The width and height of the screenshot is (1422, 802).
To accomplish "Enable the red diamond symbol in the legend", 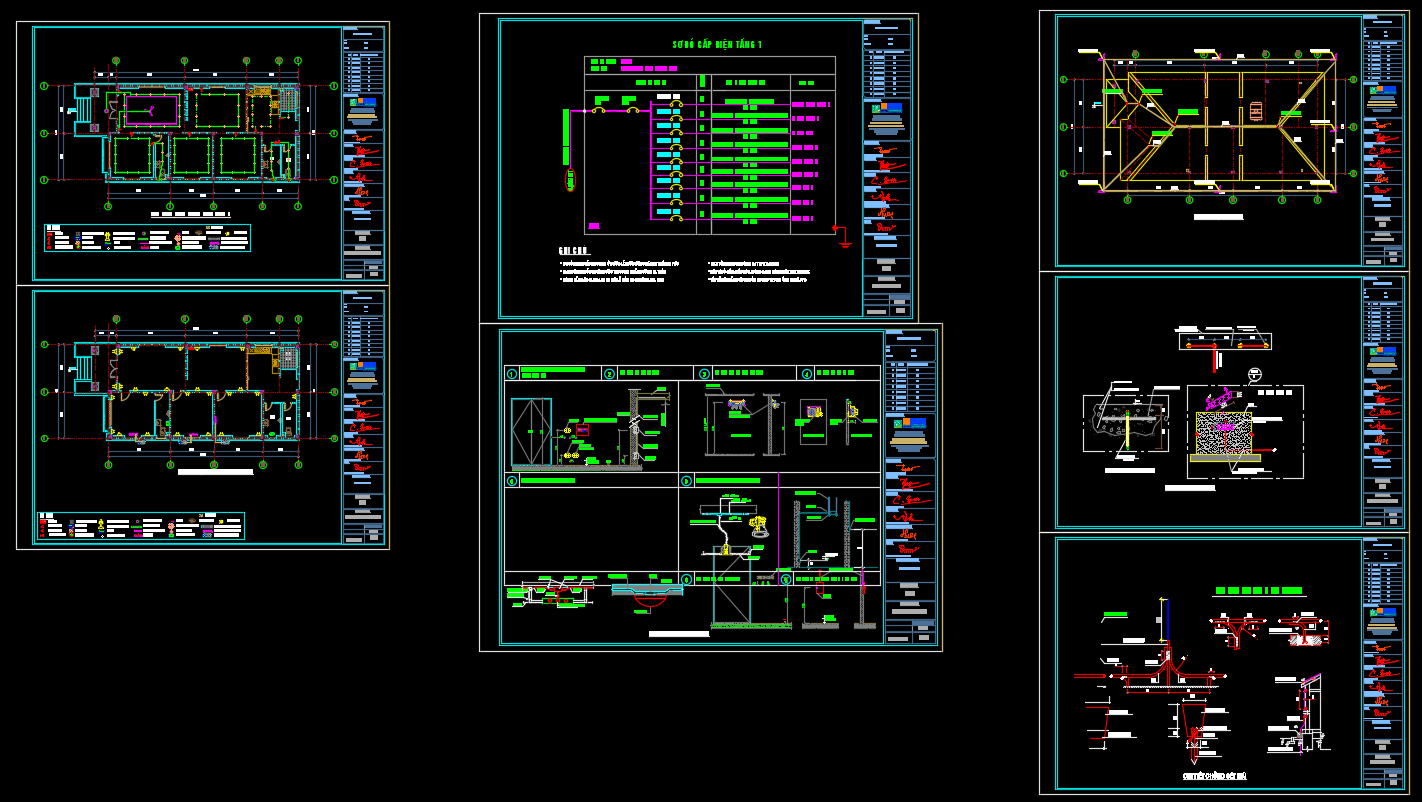I will [x=109, y=248].
